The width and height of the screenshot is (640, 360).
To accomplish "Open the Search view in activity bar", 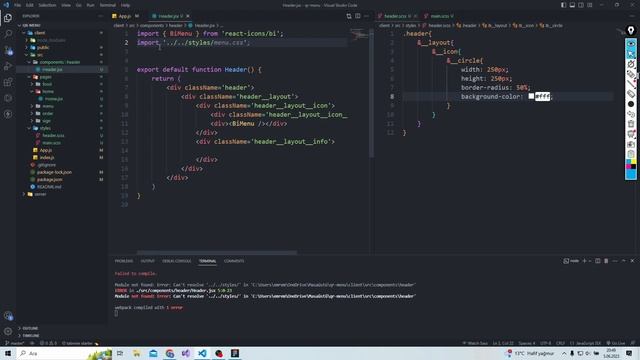I will coord(8,33).
